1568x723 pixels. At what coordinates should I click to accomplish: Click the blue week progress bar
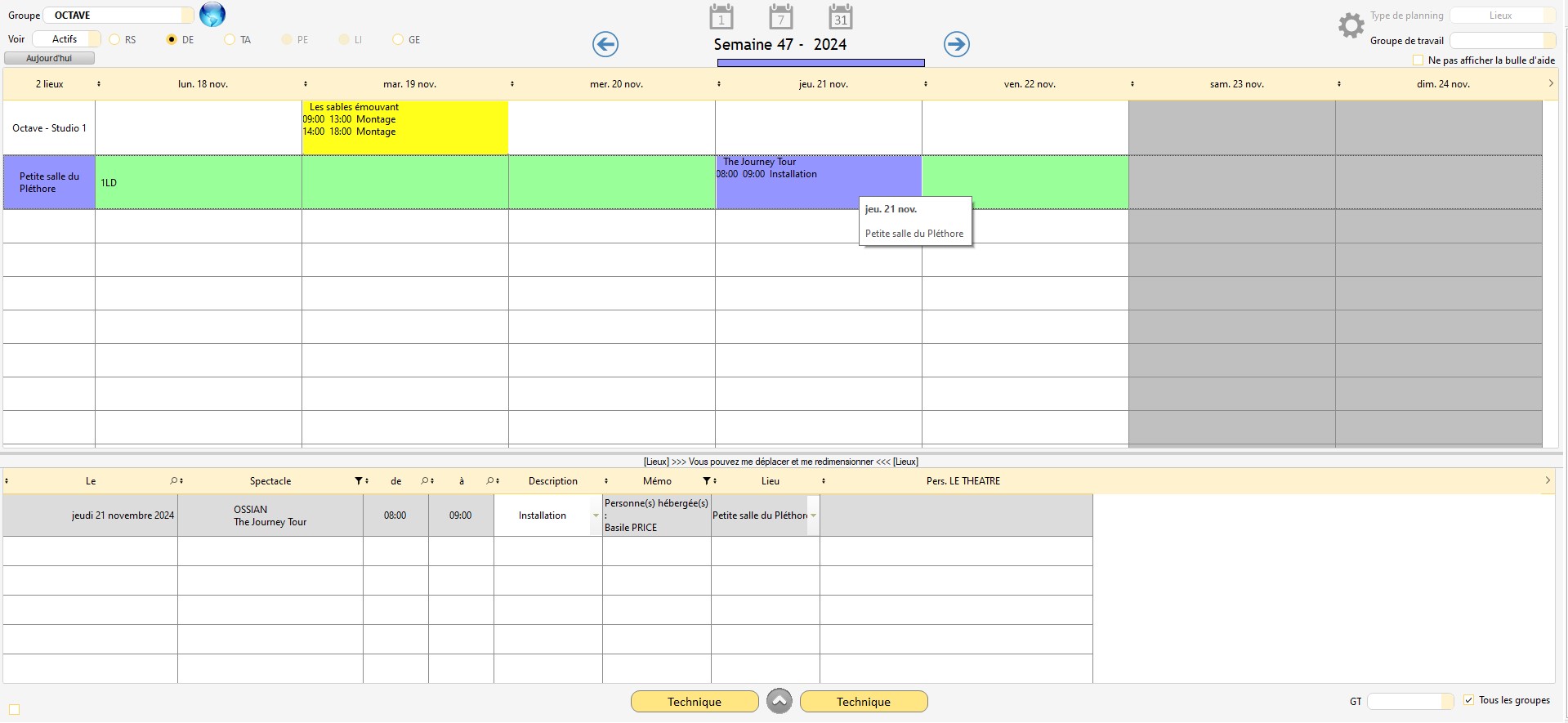(820, 63)
